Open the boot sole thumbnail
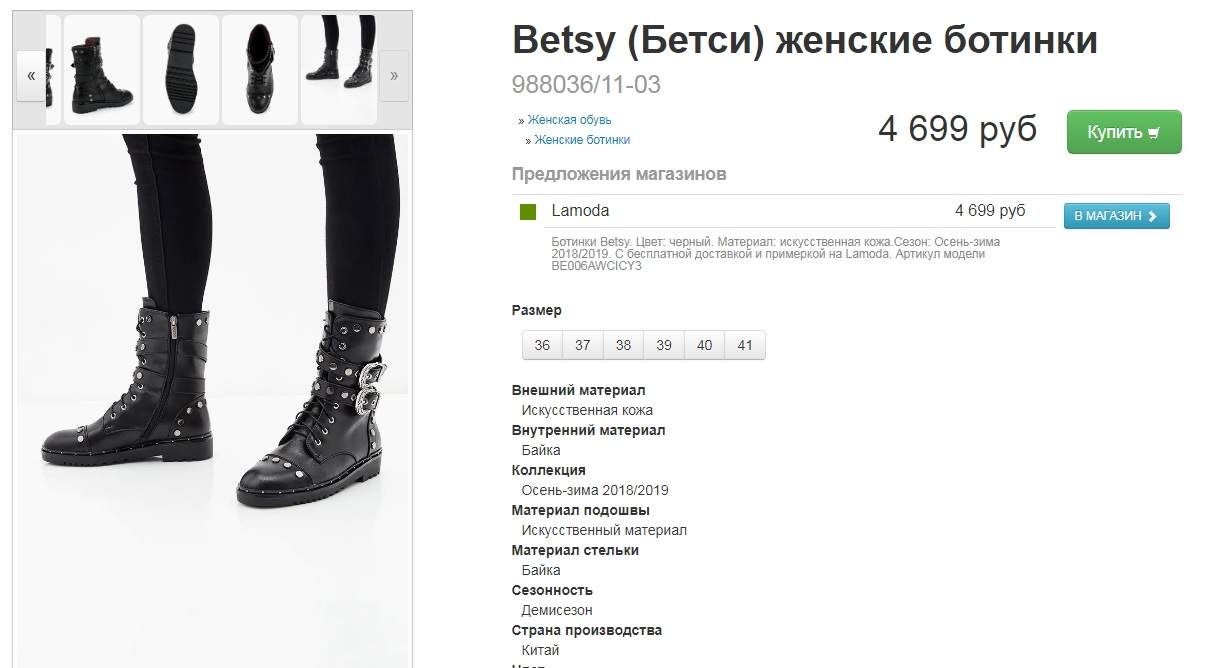This screenshot has width=1232, height=668. [x=181, y=70]
